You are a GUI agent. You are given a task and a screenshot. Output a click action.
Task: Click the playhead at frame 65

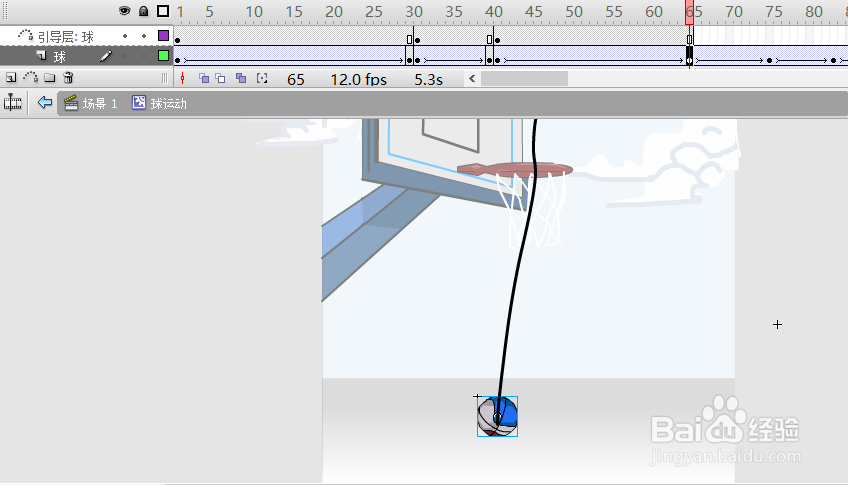pyautogui.click(x=690, y=12)
